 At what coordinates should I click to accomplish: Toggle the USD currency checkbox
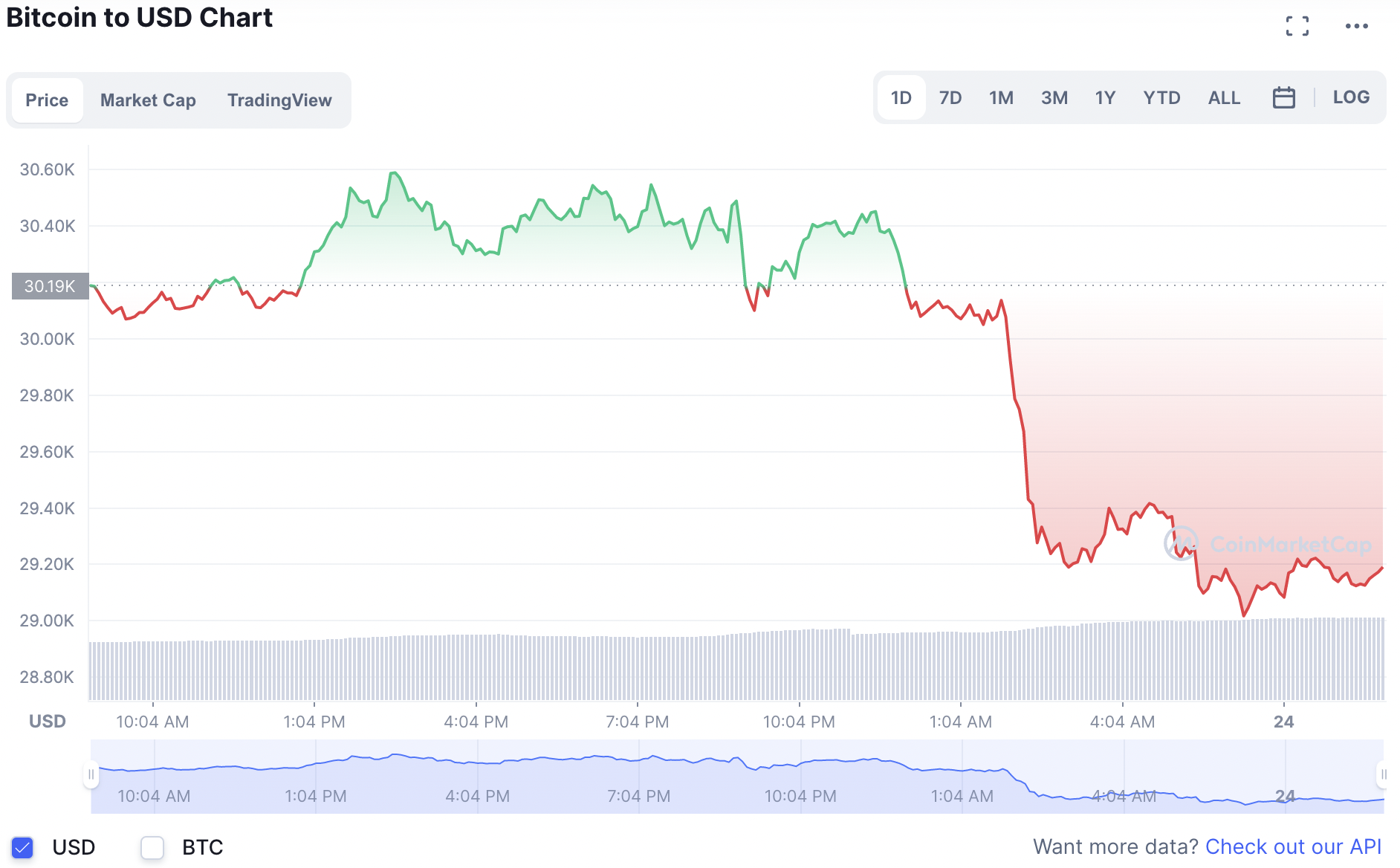click(x=22, y=847)
